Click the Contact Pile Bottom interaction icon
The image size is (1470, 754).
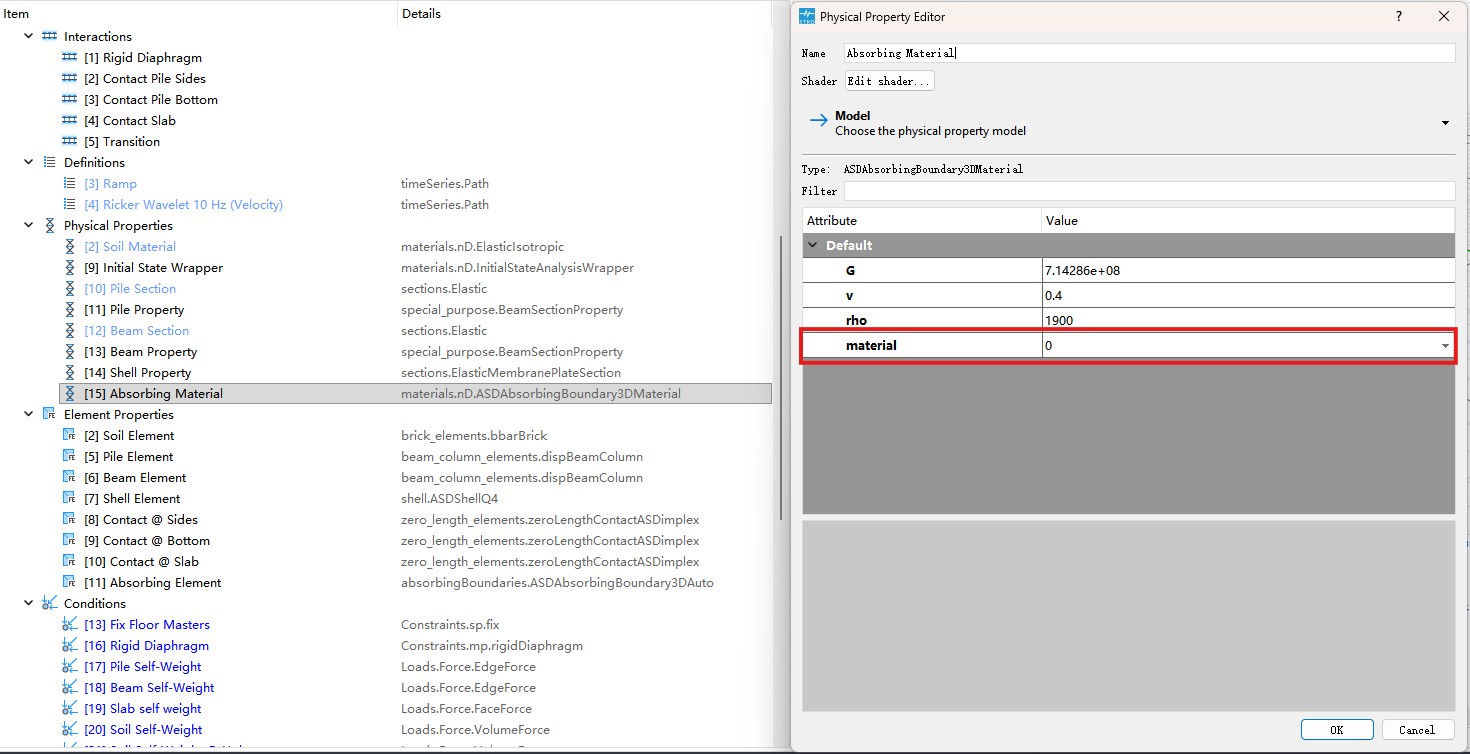(70, 100)
